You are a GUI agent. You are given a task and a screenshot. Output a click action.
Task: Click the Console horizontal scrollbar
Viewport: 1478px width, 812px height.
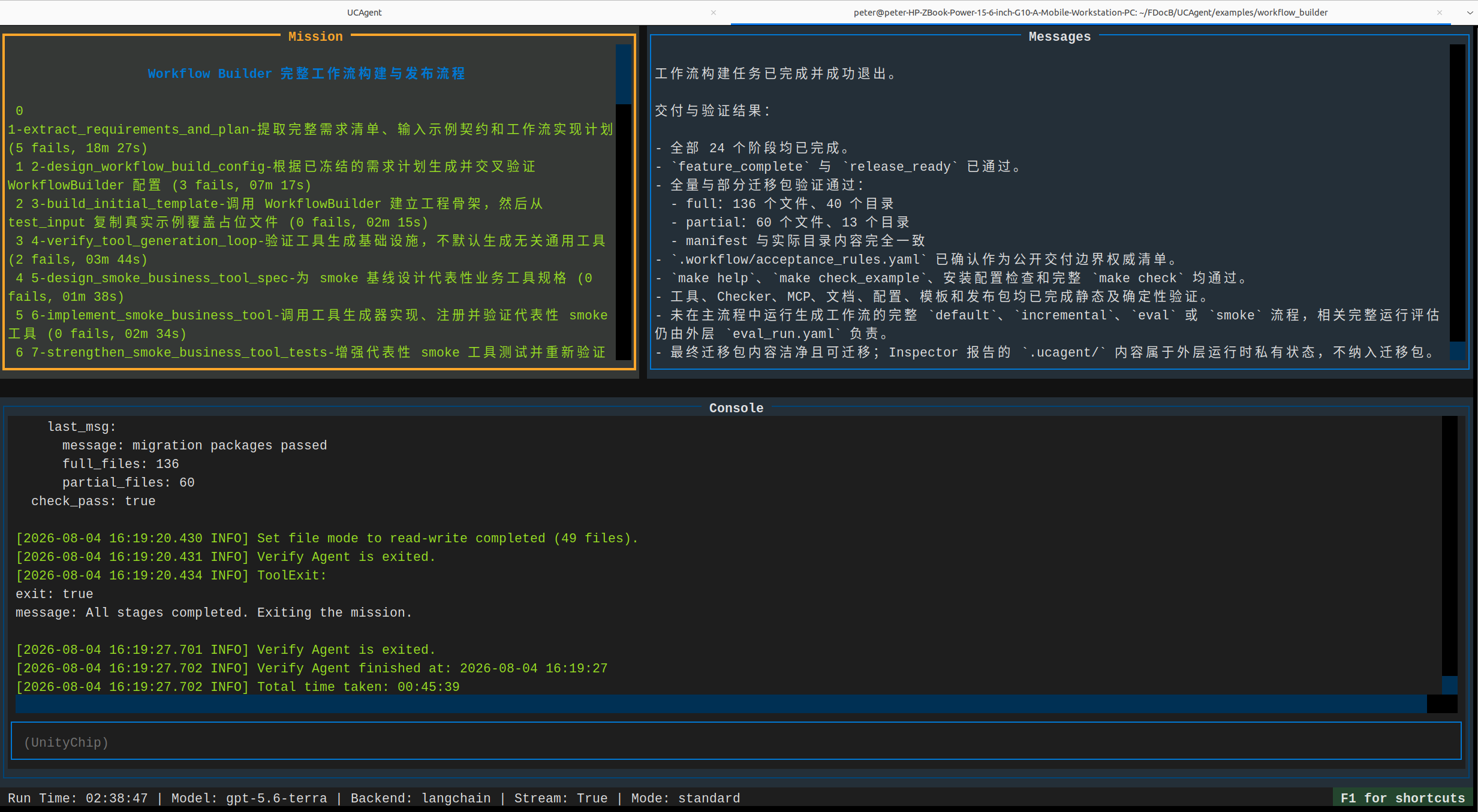point(721,704)
